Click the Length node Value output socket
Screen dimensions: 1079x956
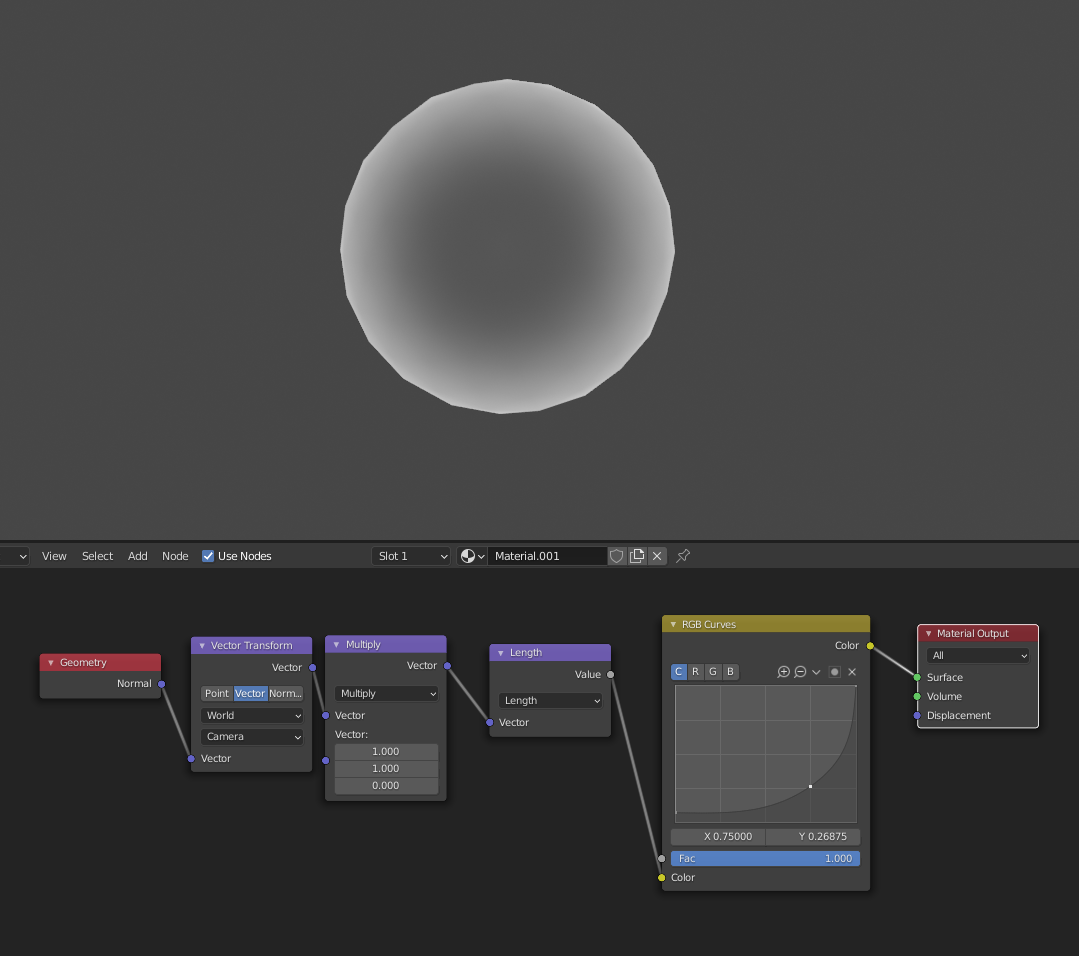[x=610, y=674]
